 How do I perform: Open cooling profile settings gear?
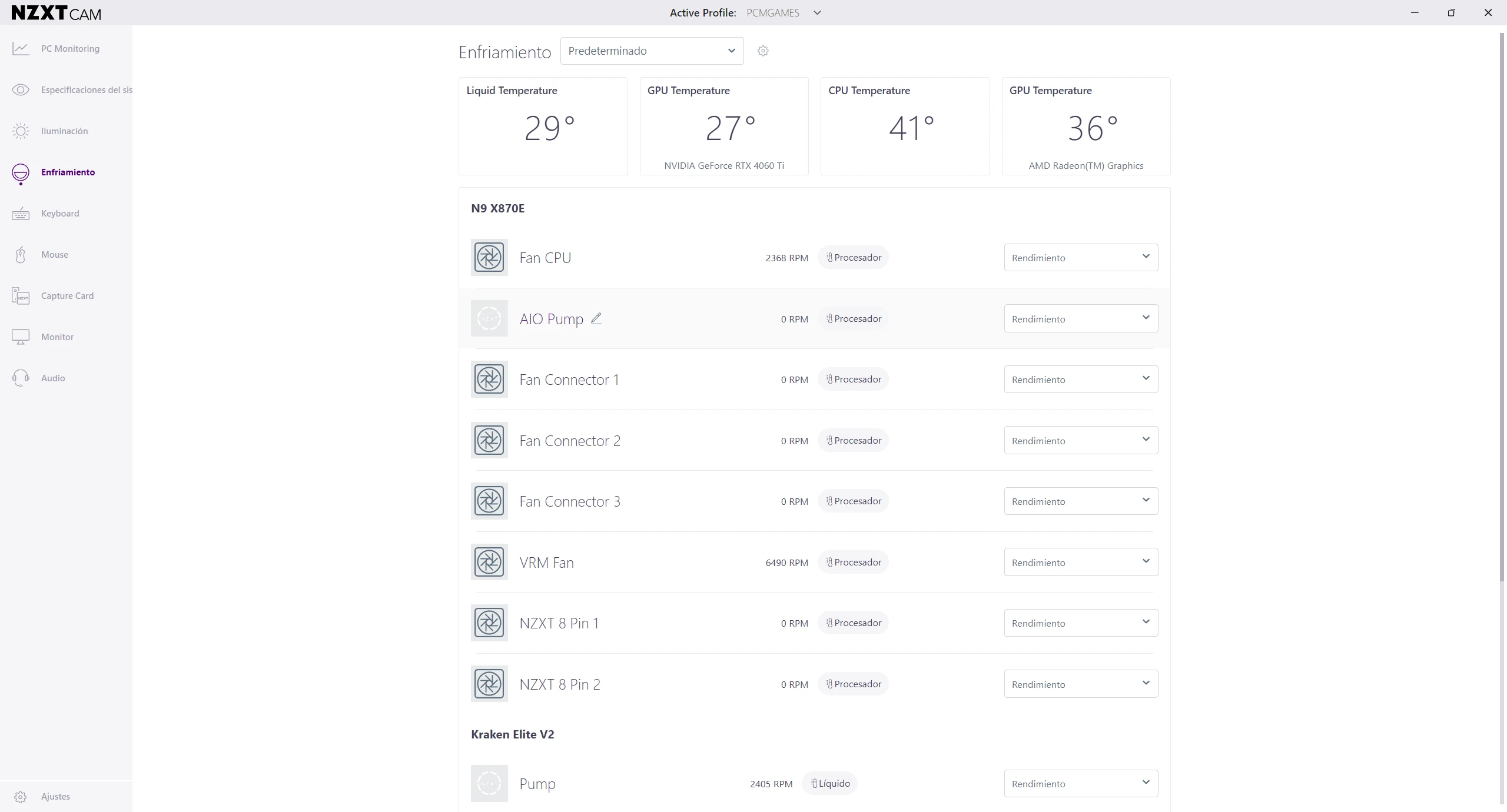(x=763, y=51)
